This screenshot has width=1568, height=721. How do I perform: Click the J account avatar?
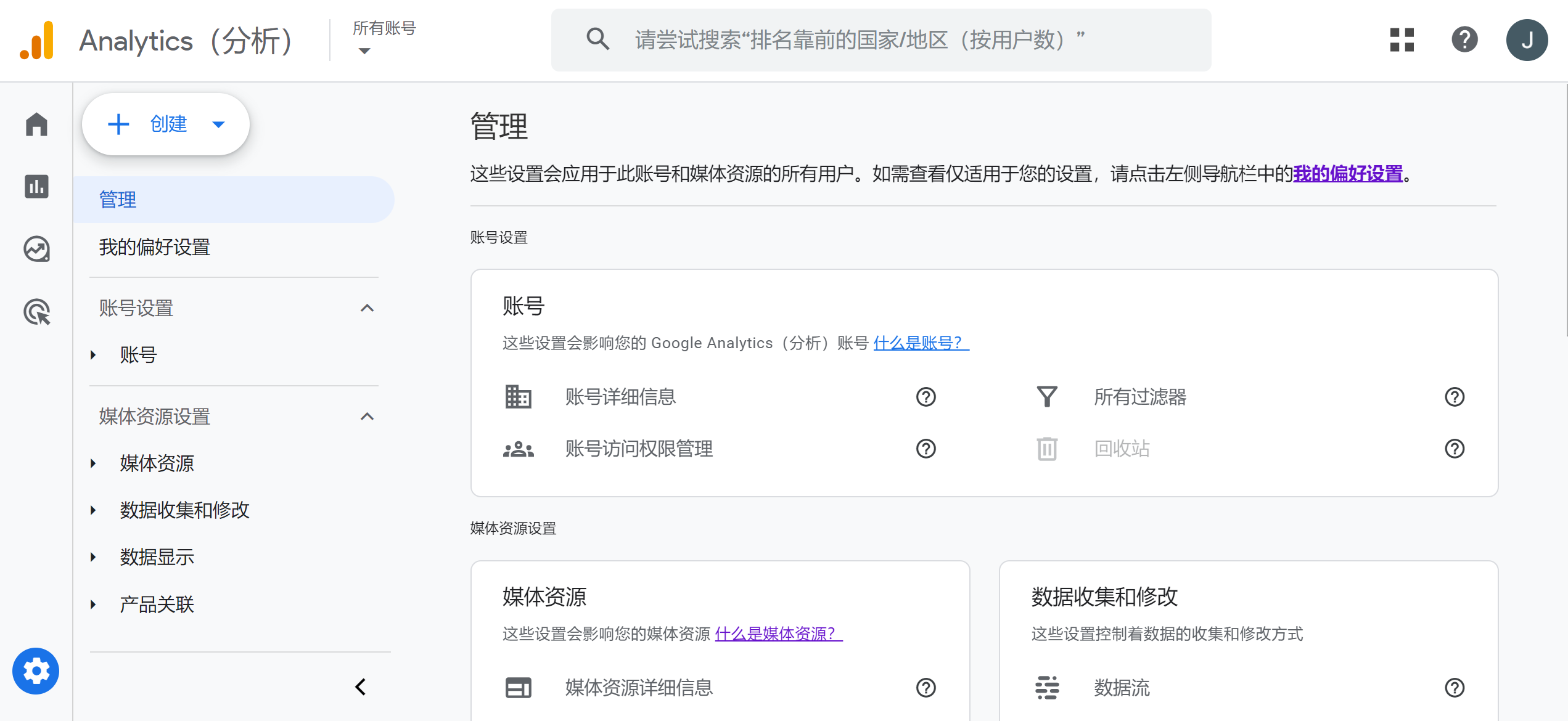point(1527,40)
